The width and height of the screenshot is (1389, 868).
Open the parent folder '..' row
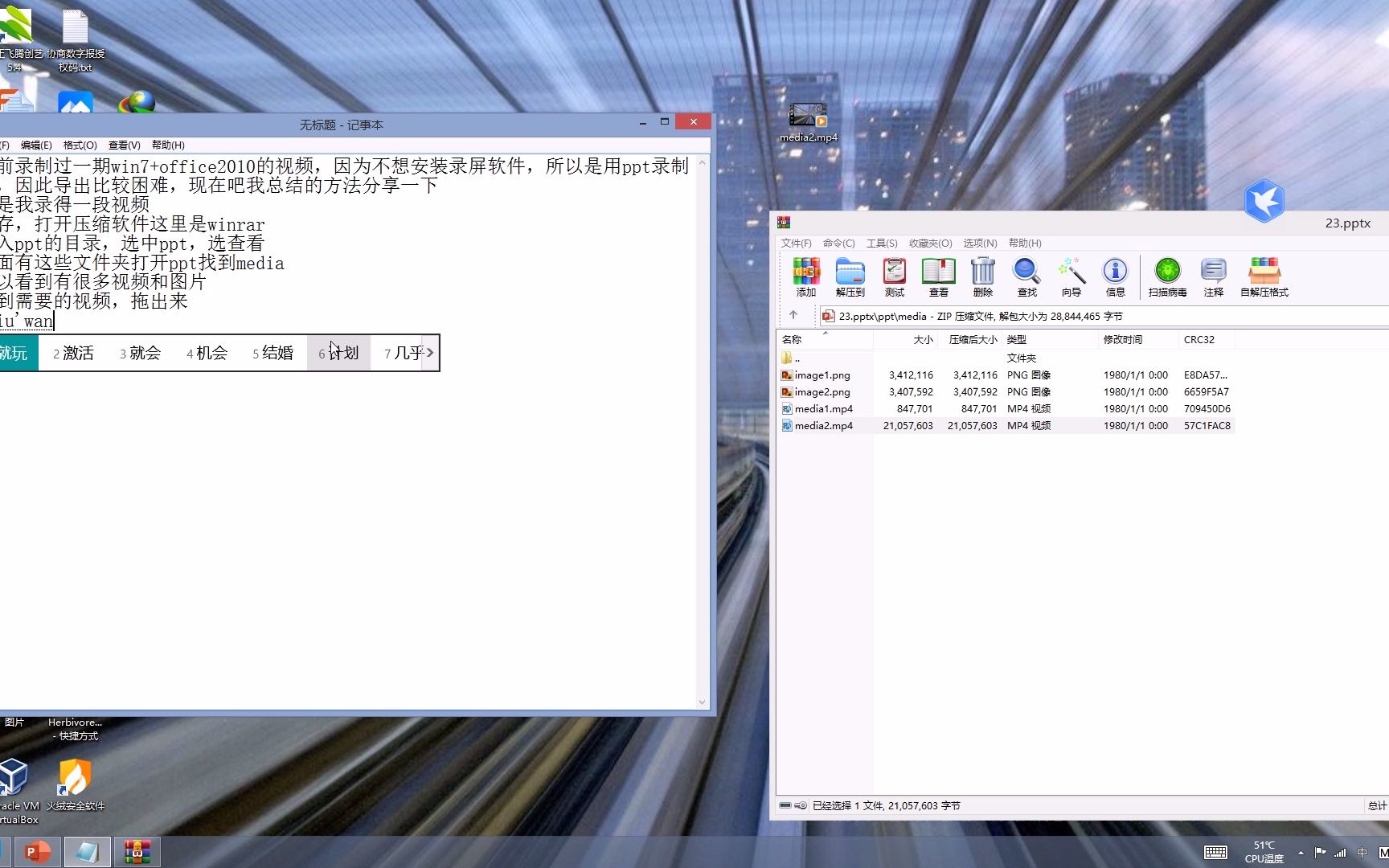coord(1006,358)
